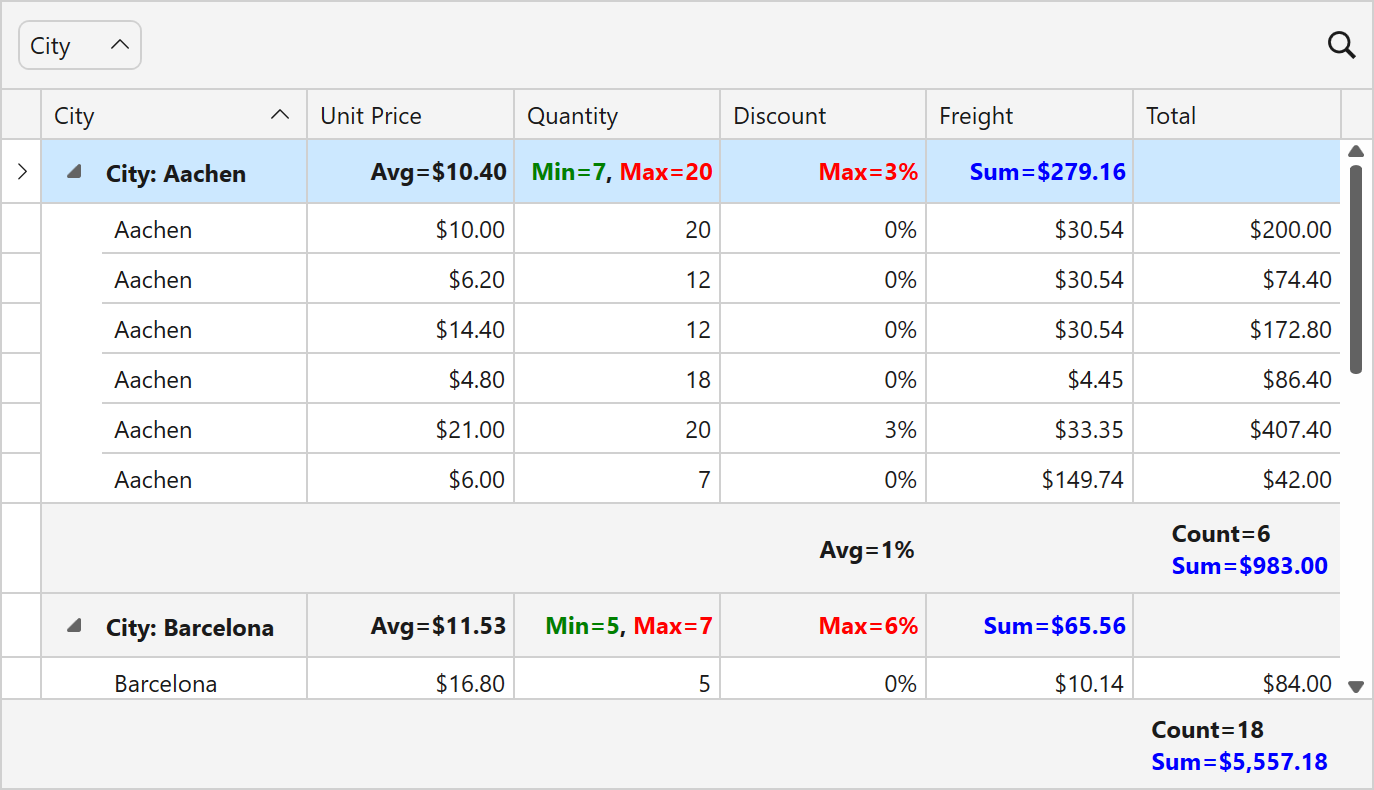This screenshot has height=790, width=1374.
Task: Select the $4.45 freight cell
Action: point(1029,379)
